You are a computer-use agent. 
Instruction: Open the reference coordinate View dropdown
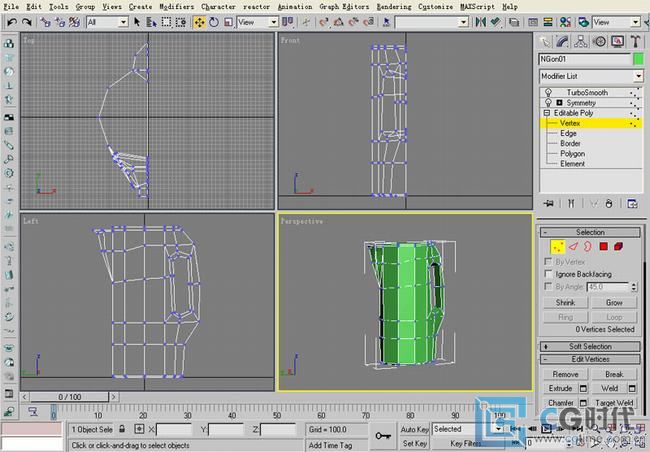click(274, 22)
